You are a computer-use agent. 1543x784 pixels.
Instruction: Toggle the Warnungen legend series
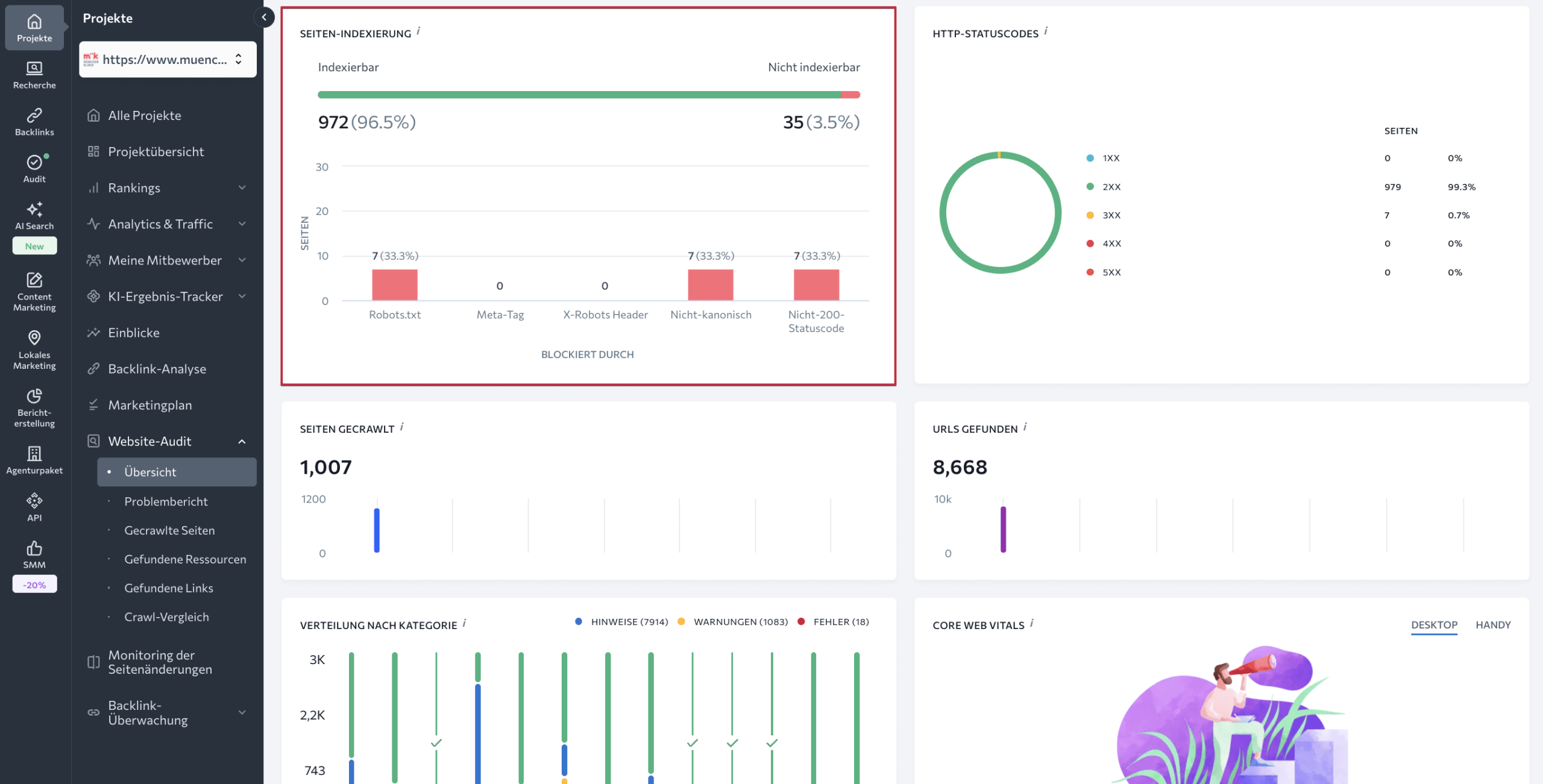click(740, 622)
